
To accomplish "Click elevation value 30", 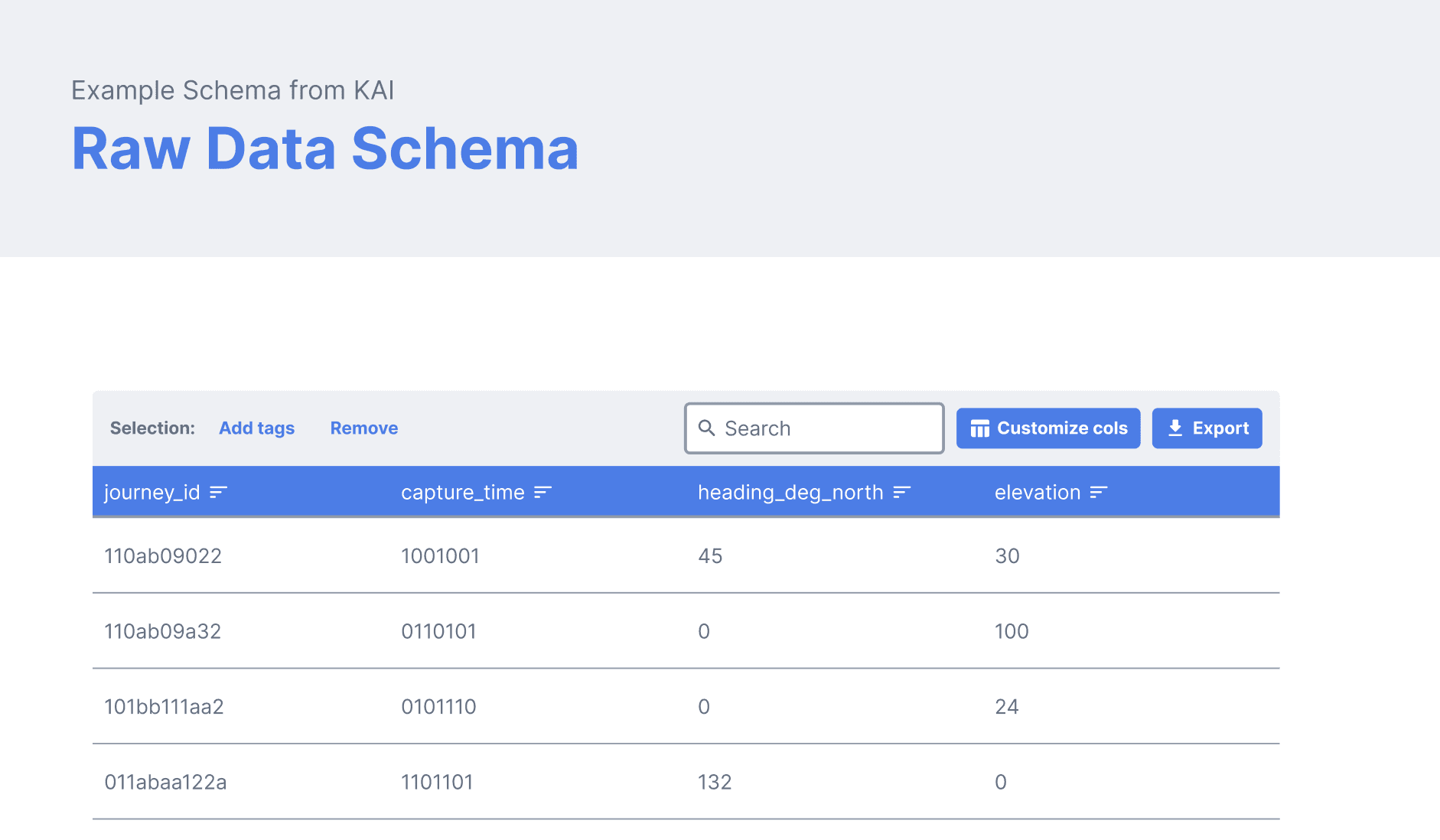I will coord(1008,556).
